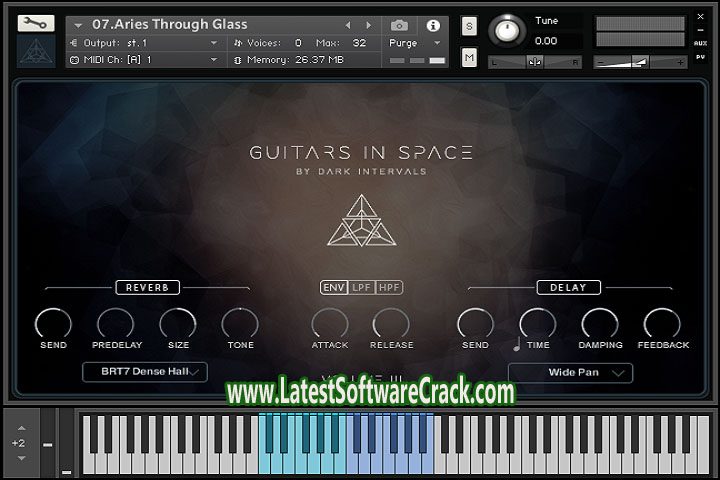
Task: Open the Wide Pan delay mode dropdown
Action: click(x=570, y=373)
